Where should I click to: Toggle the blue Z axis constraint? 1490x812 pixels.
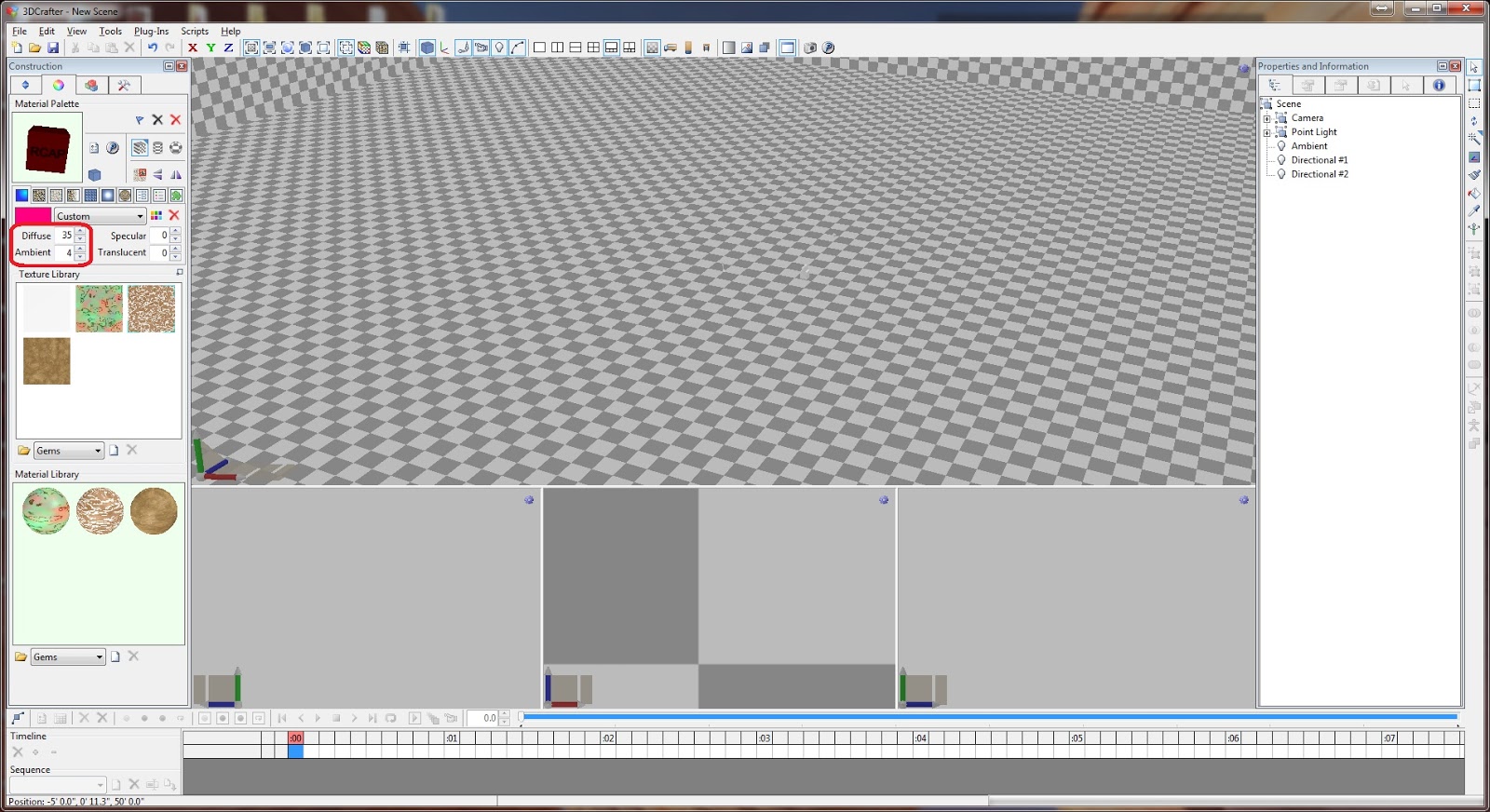click(228, 47)
